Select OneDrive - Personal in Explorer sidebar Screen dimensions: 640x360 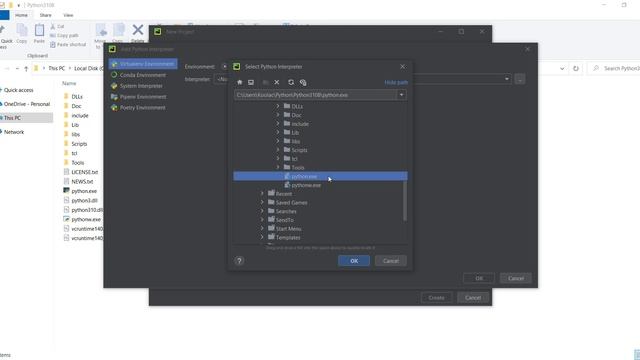[27, 104]
